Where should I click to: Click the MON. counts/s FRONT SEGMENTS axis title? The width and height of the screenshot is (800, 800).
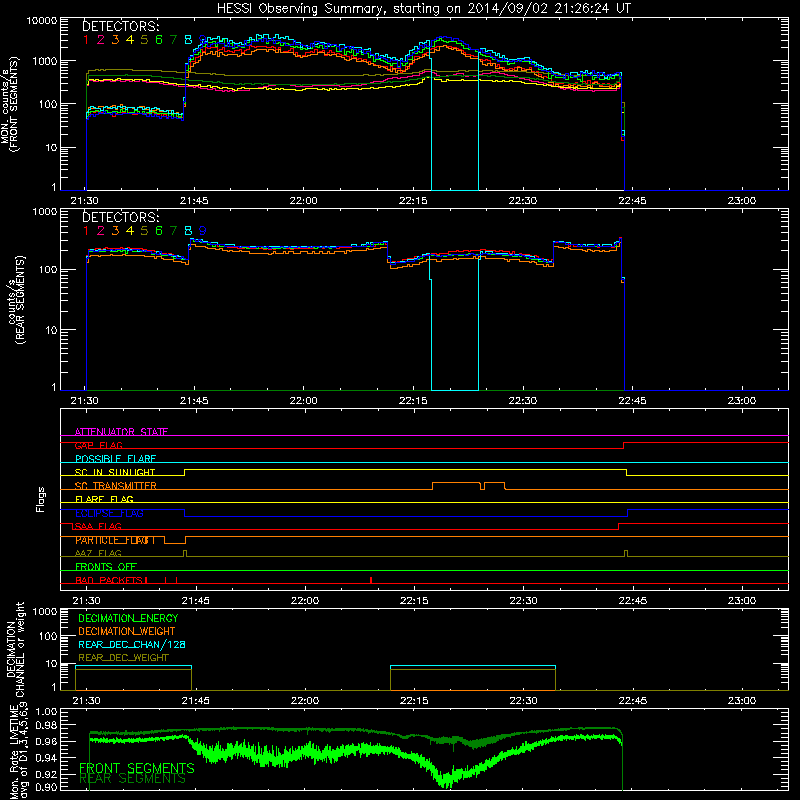10,105
